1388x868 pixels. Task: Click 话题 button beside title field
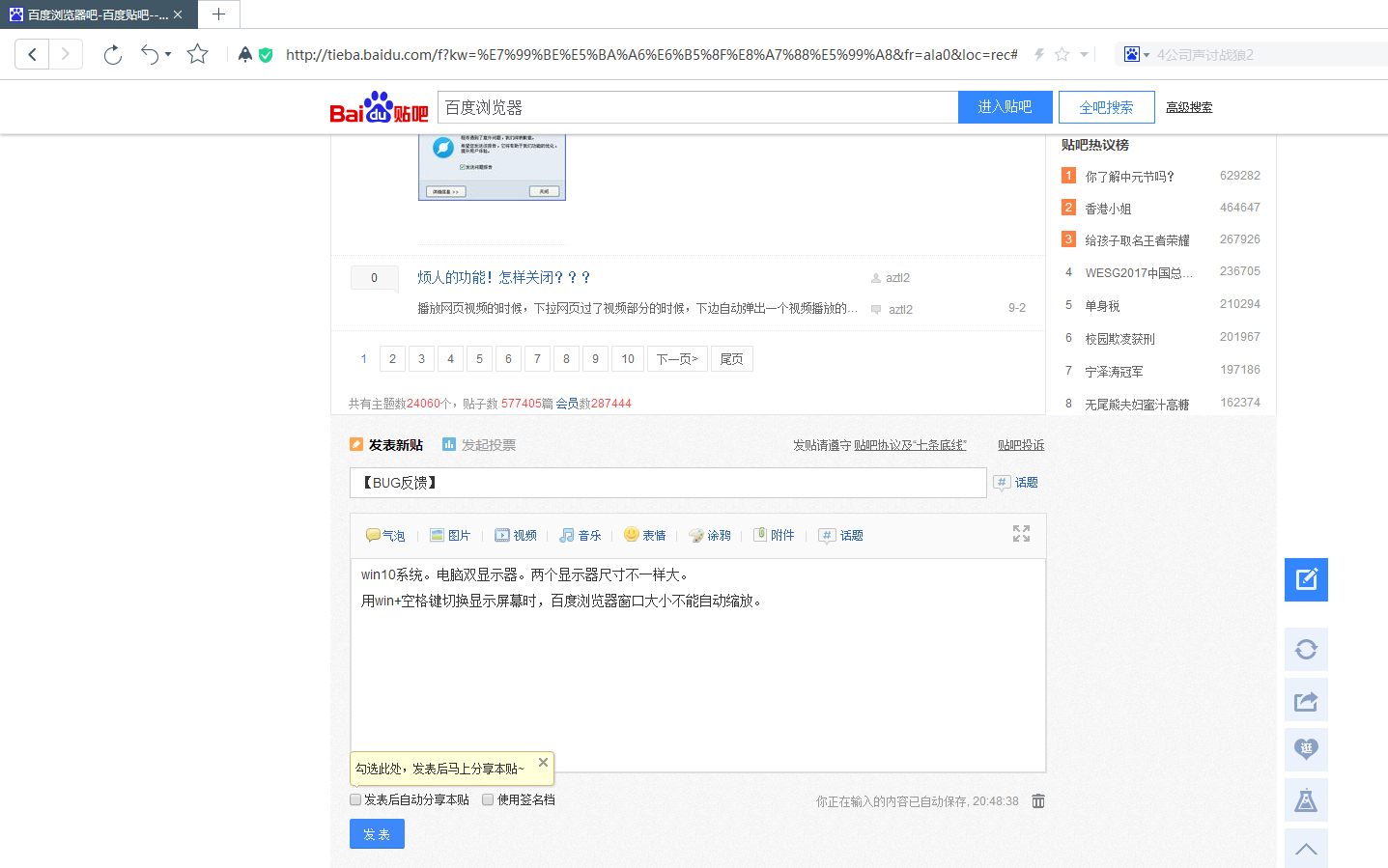(1016, 483)
